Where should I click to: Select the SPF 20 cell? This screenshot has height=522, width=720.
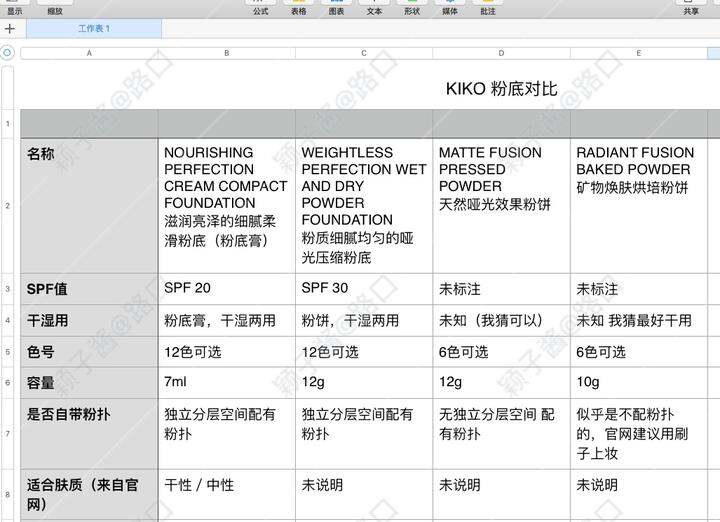pos(227,289)
